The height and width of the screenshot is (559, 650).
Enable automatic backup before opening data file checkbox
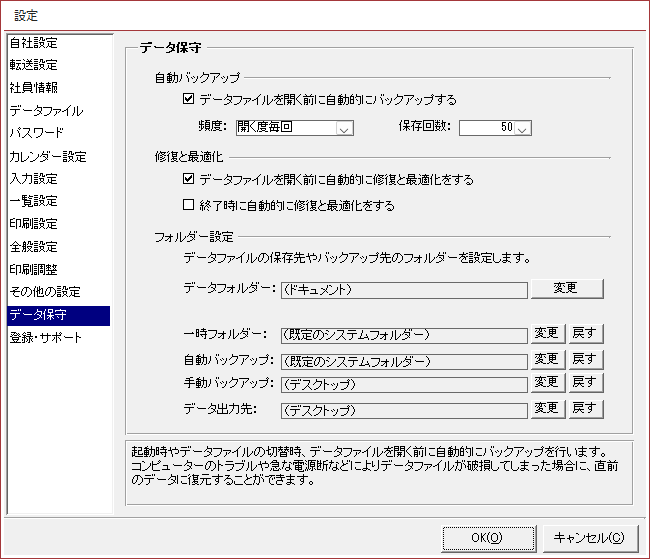click(189, 100)
